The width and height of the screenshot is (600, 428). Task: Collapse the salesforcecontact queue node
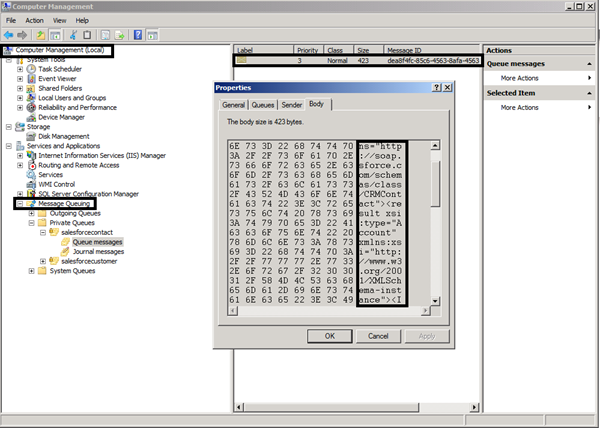coord(43,233)
